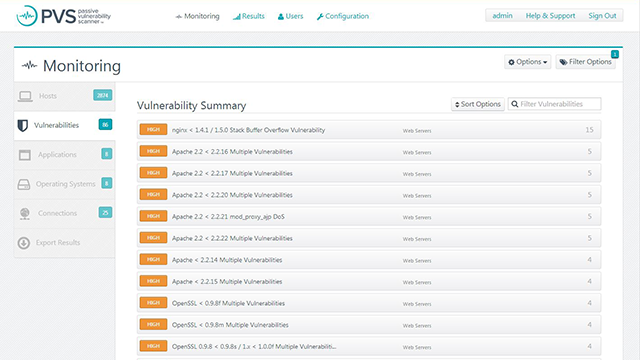
Task: Expand Apache 2.2 < 2.2.16 Multiple Vulnerabilities
Action: coord(369,151)
